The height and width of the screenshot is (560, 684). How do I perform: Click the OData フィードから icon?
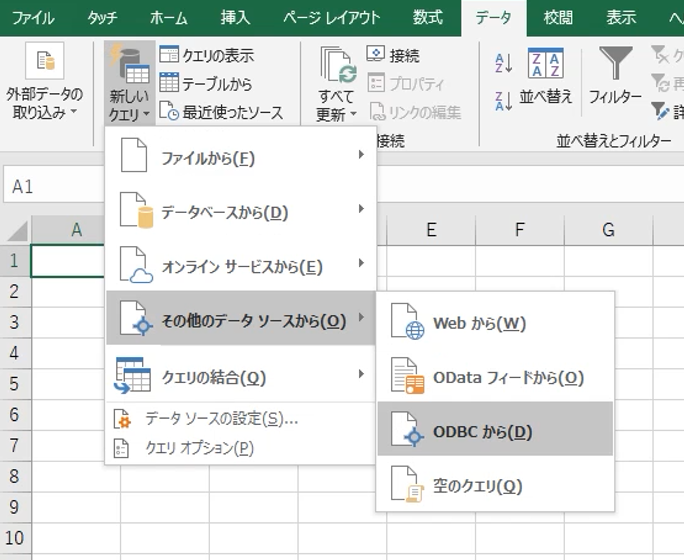[407, 376]
